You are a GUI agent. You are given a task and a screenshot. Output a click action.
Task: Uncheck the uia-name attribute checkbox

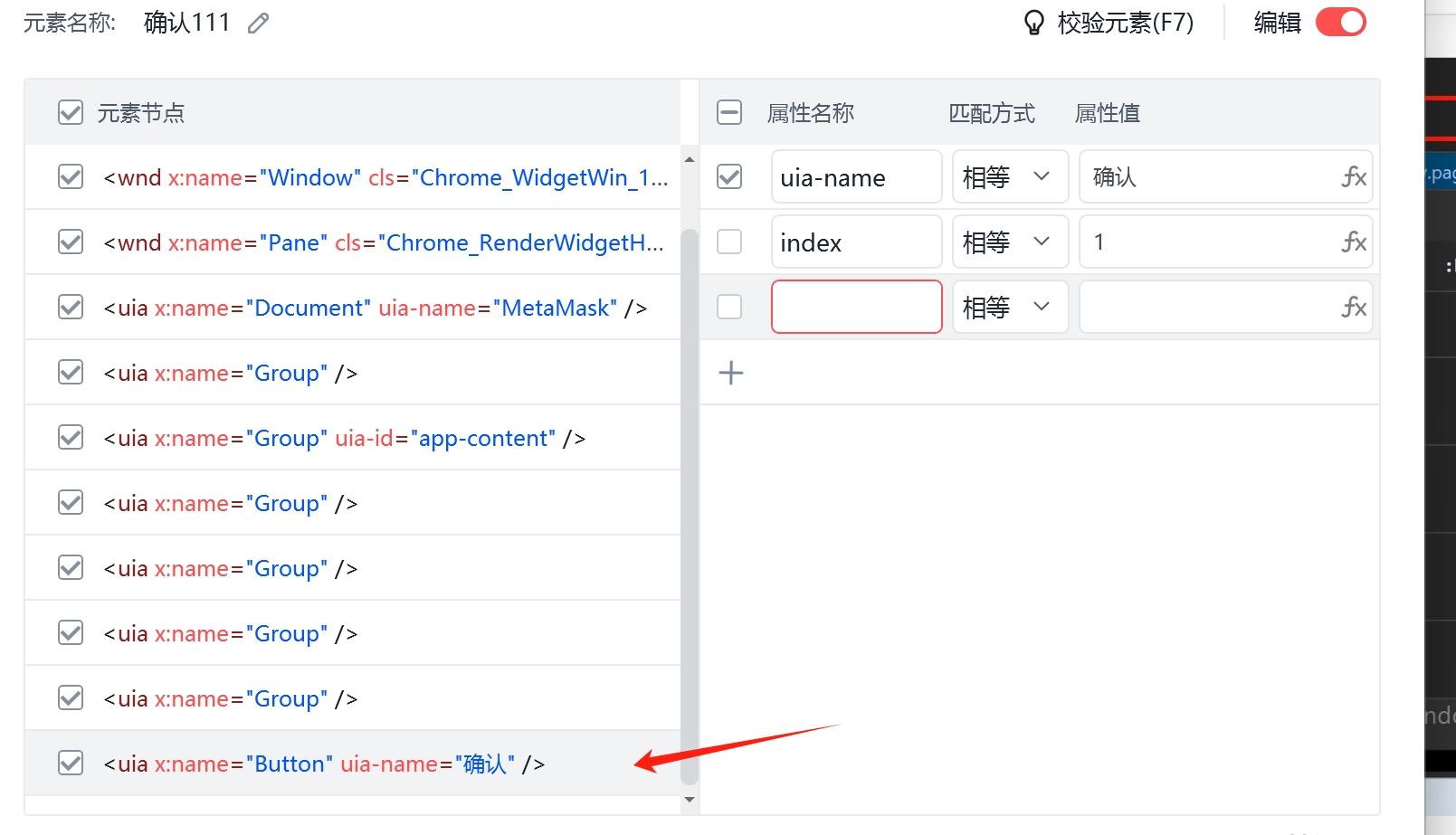tap(729, 176)
